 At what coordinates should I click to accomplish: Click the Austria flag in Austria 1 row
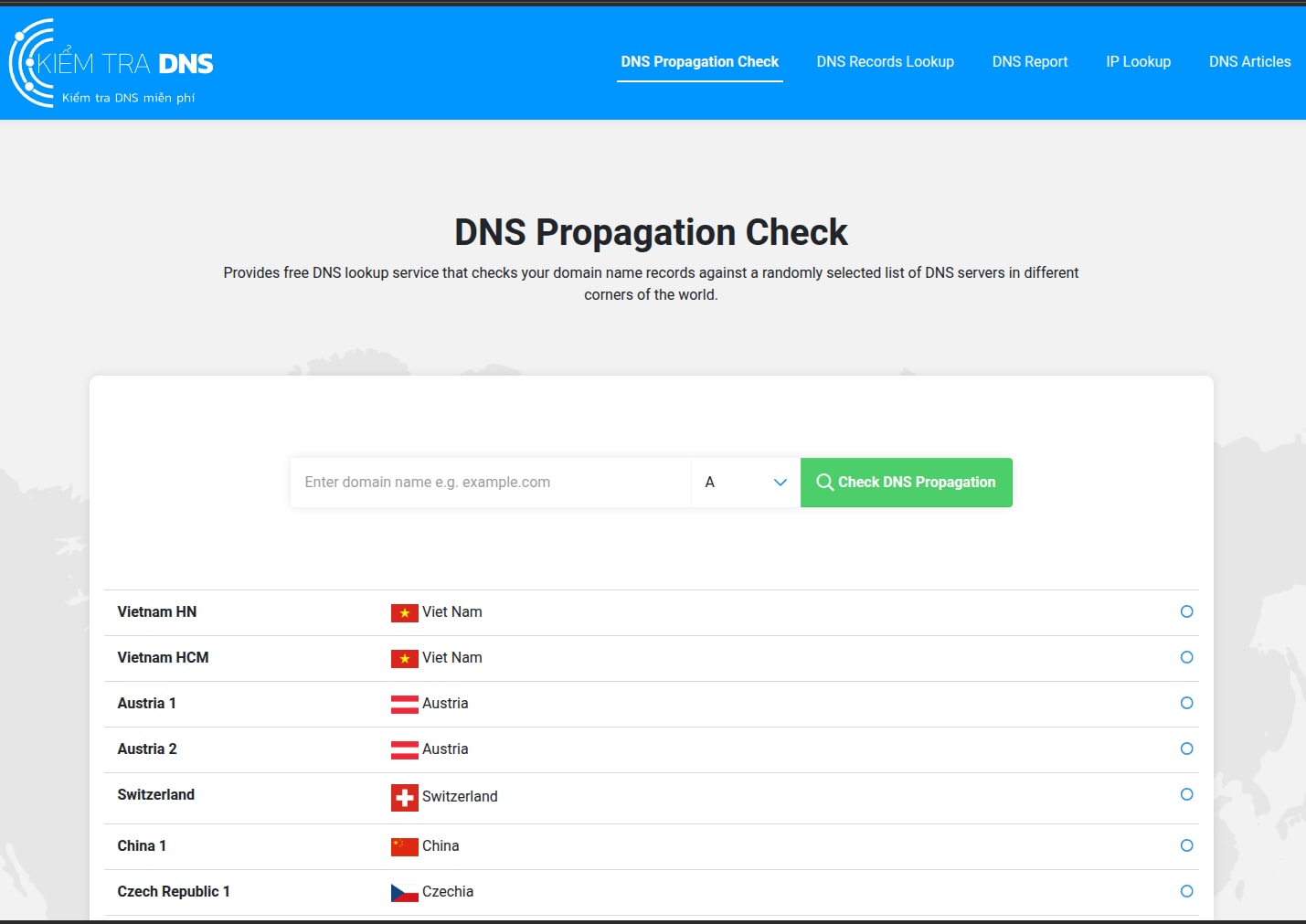pos(404,705)
